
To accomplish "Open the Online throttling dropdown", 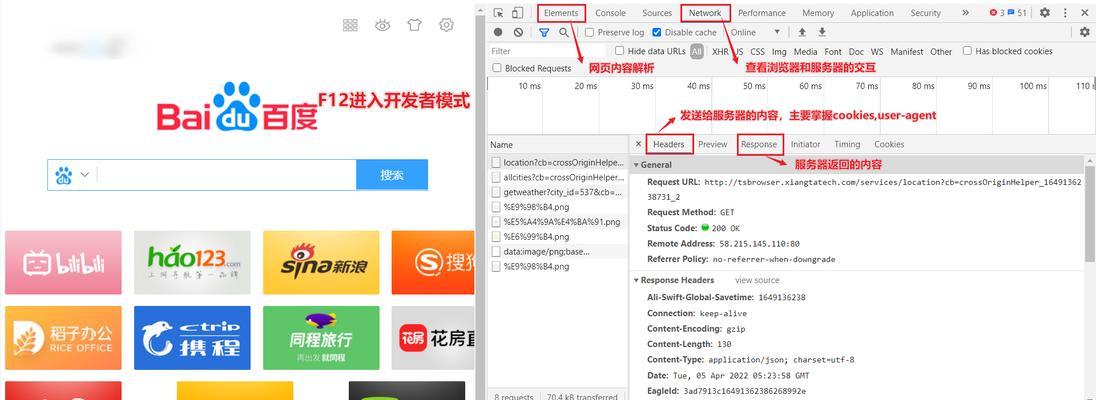I will click(755, 32).
